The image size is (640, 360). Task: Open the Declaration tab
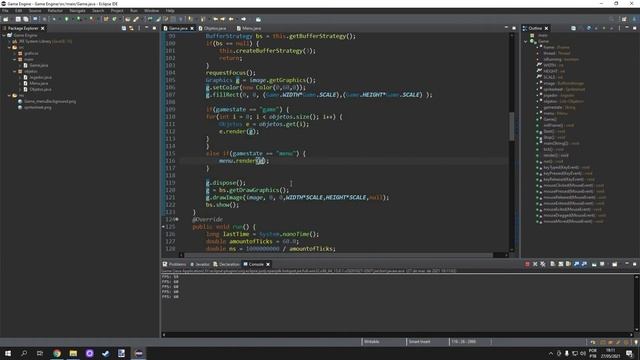click(x=227, y=264)
